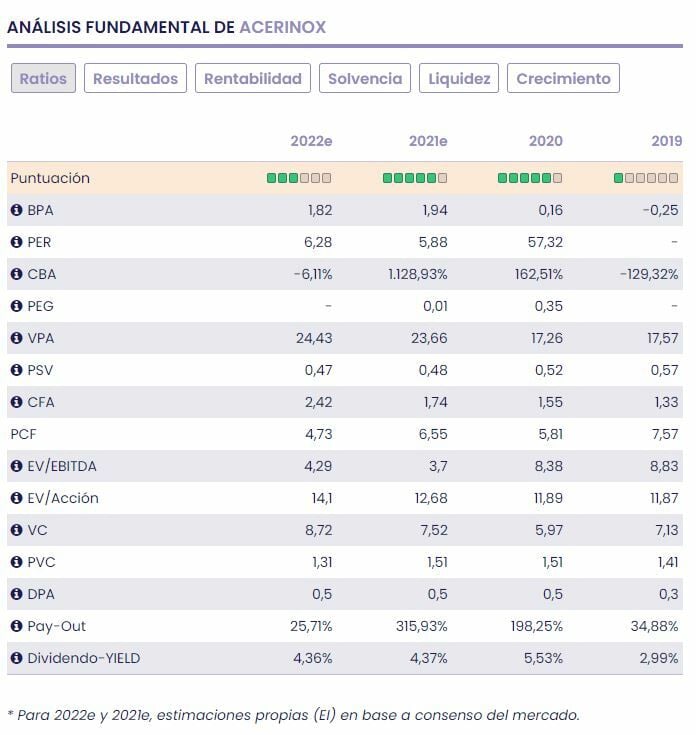Switch to the Crecimiento tab
The height and width of the screenshot is (735, 696).
pos(563,79)
